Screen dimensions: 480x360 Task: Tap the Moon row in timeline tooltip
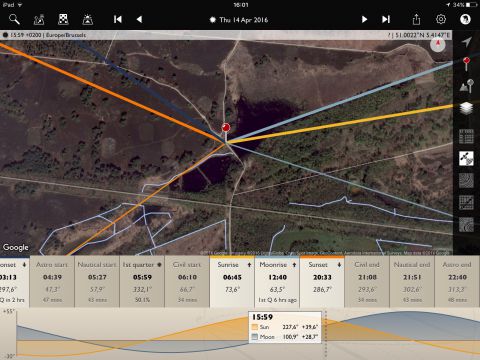[285, 337]
